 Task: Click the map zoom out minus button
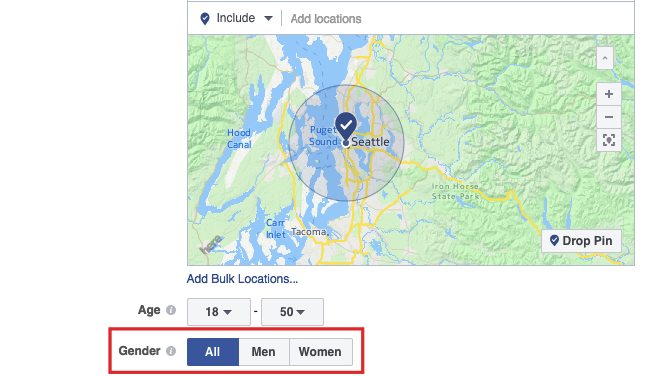[x=608, y=117]
